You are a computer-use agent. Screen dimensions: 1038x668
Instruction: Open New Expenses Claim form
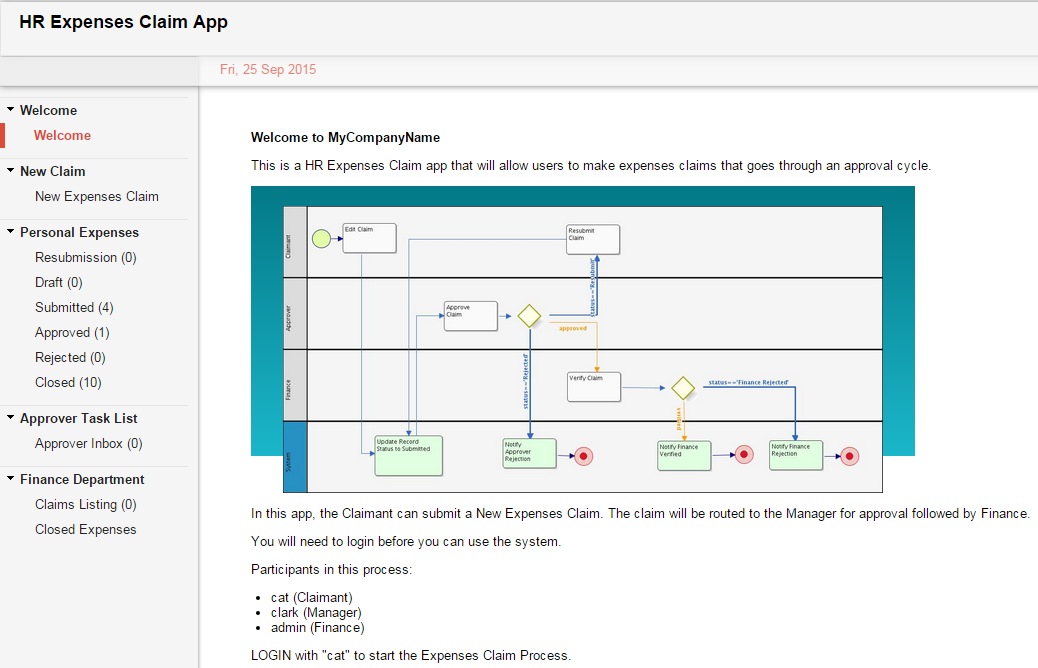(x=96, y=196)
